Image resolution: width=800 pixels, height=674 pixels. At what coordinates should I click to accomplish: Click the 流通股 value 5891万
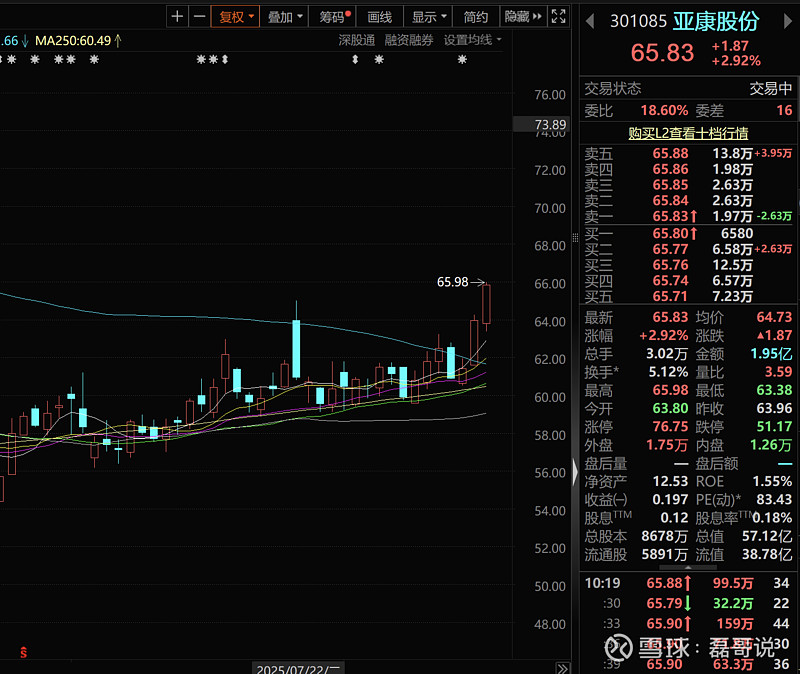tap(665, 555)
